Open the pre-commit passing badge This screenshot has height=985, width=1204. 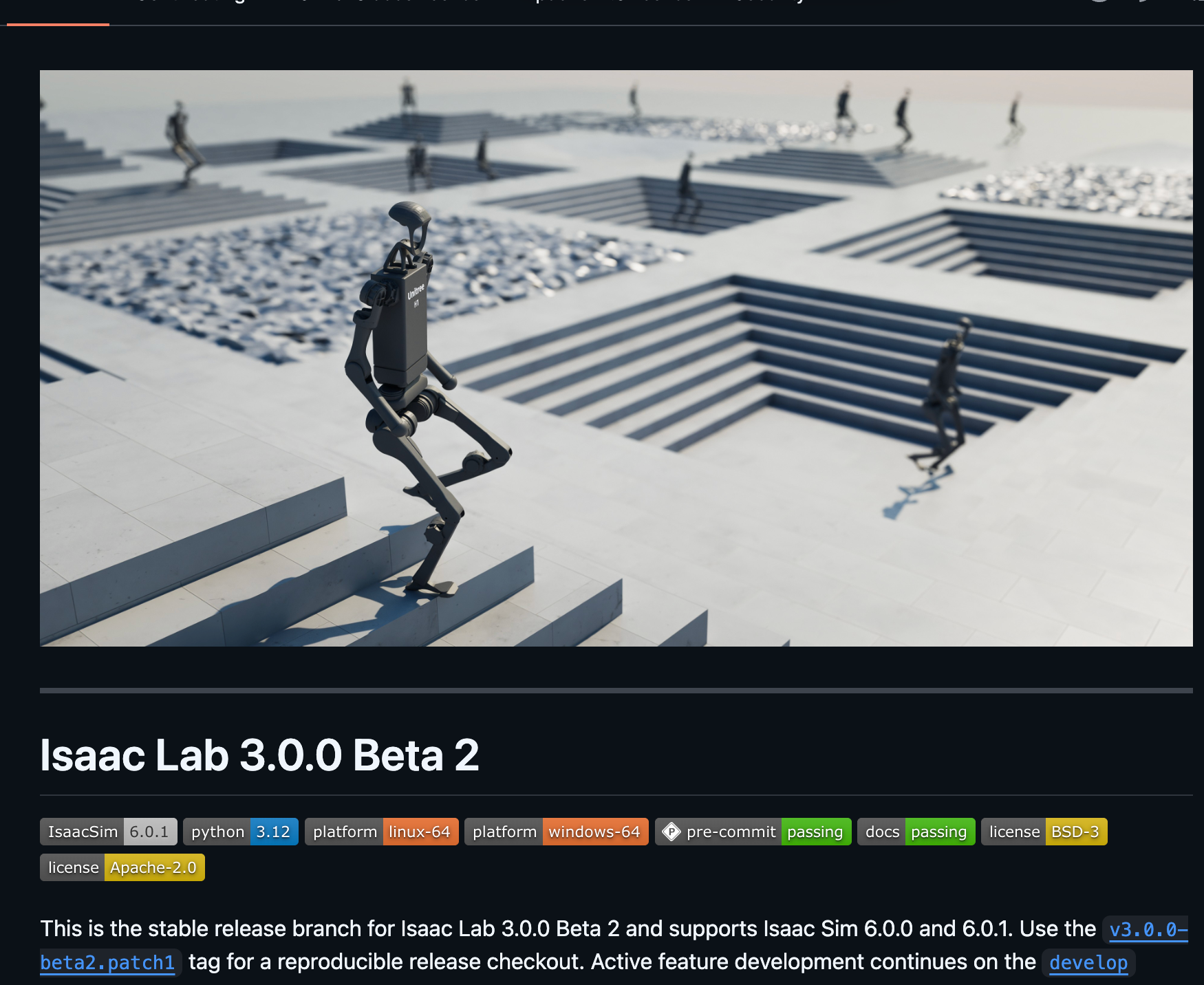pos(753,832)
